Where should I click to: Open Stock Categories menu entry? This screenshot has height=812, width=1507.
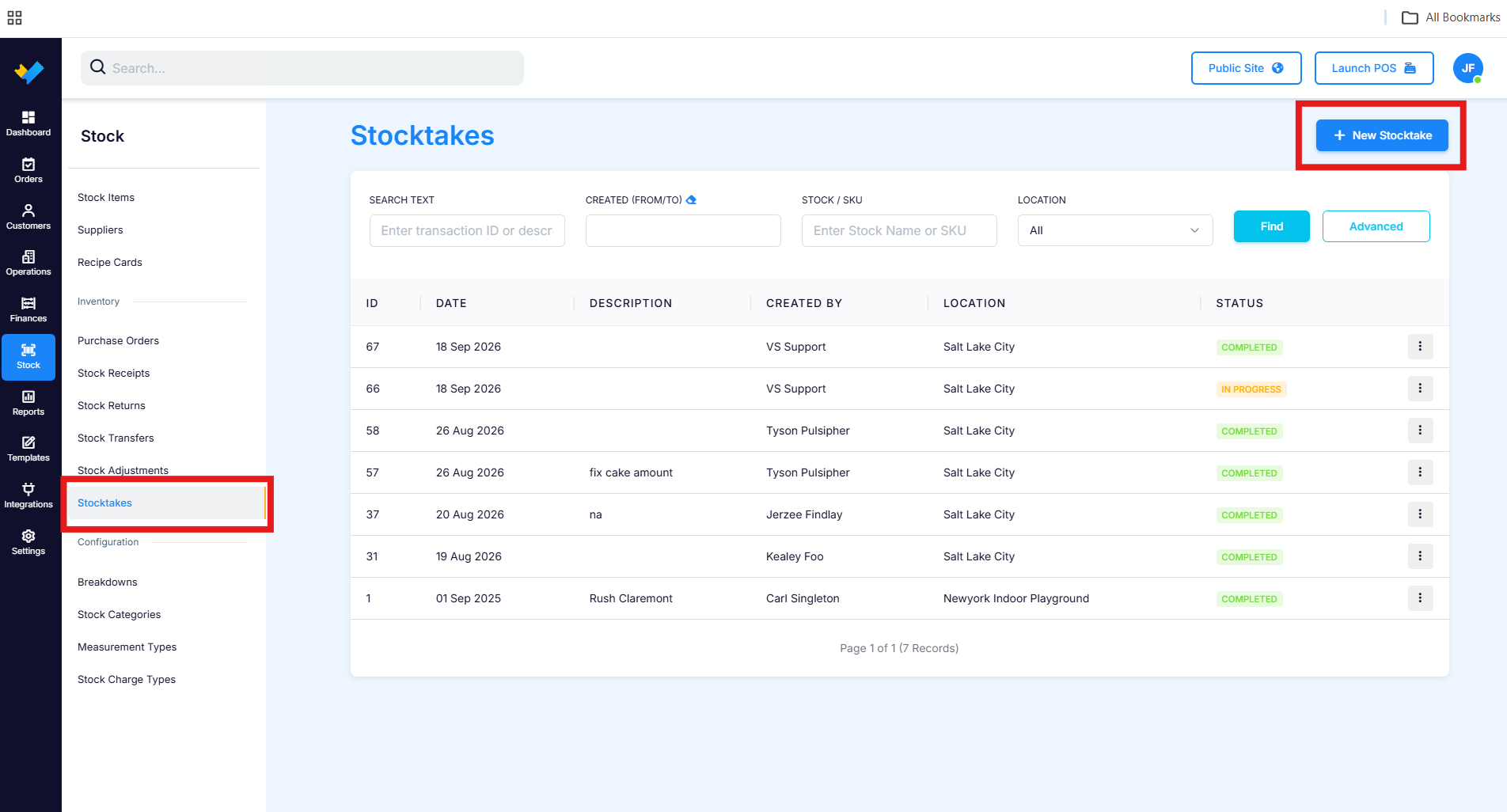point(119,614)
